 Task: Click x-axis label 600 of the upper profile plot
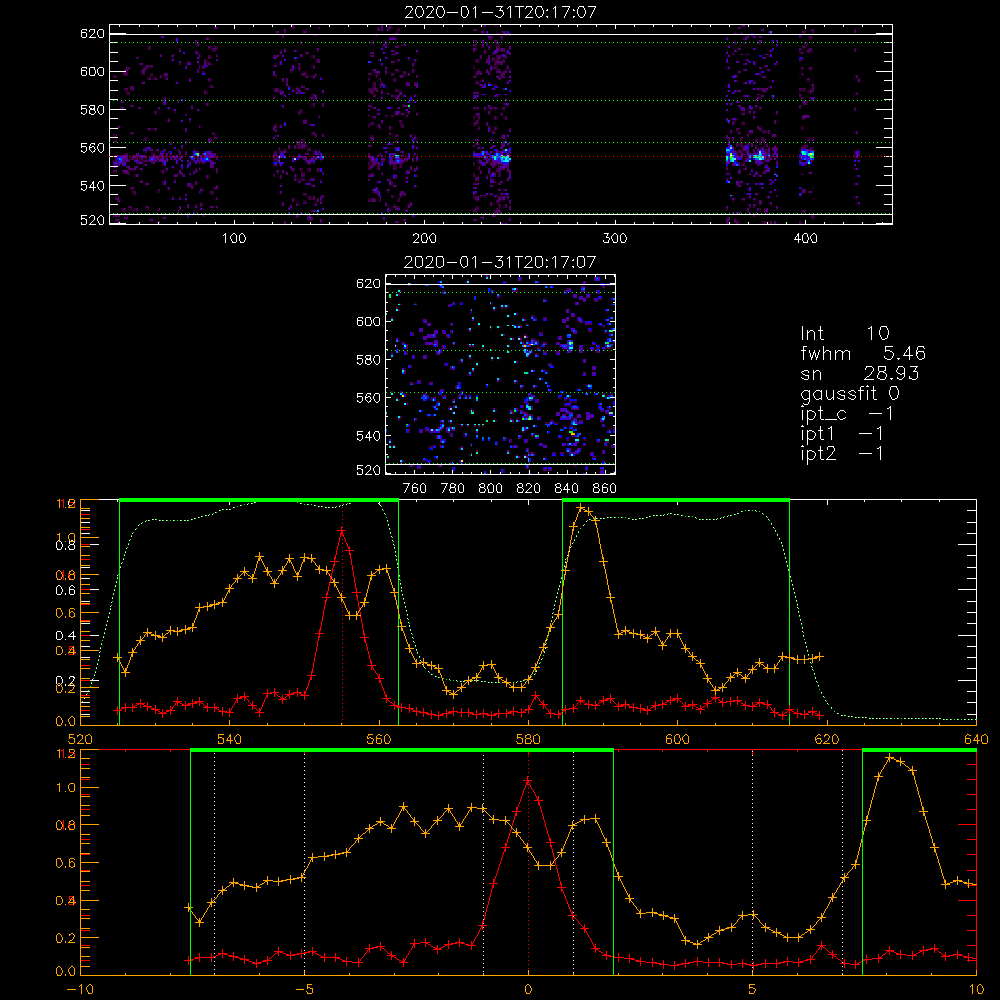[677, 739]
